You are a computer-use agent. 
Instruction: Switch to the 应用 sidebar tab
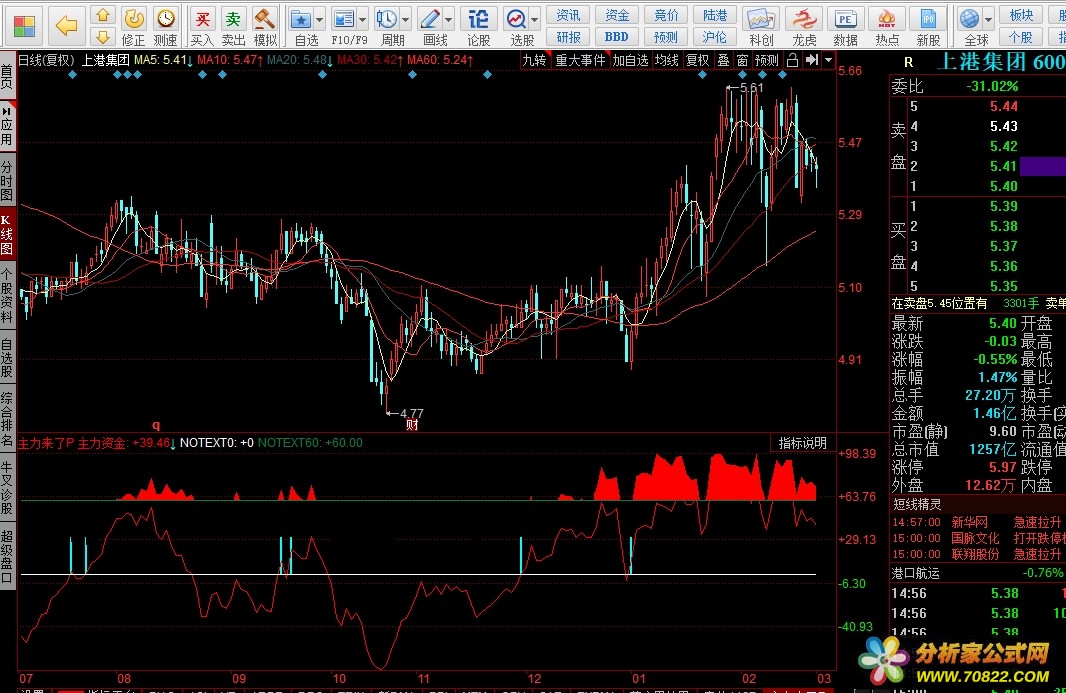tap(7, 126)
